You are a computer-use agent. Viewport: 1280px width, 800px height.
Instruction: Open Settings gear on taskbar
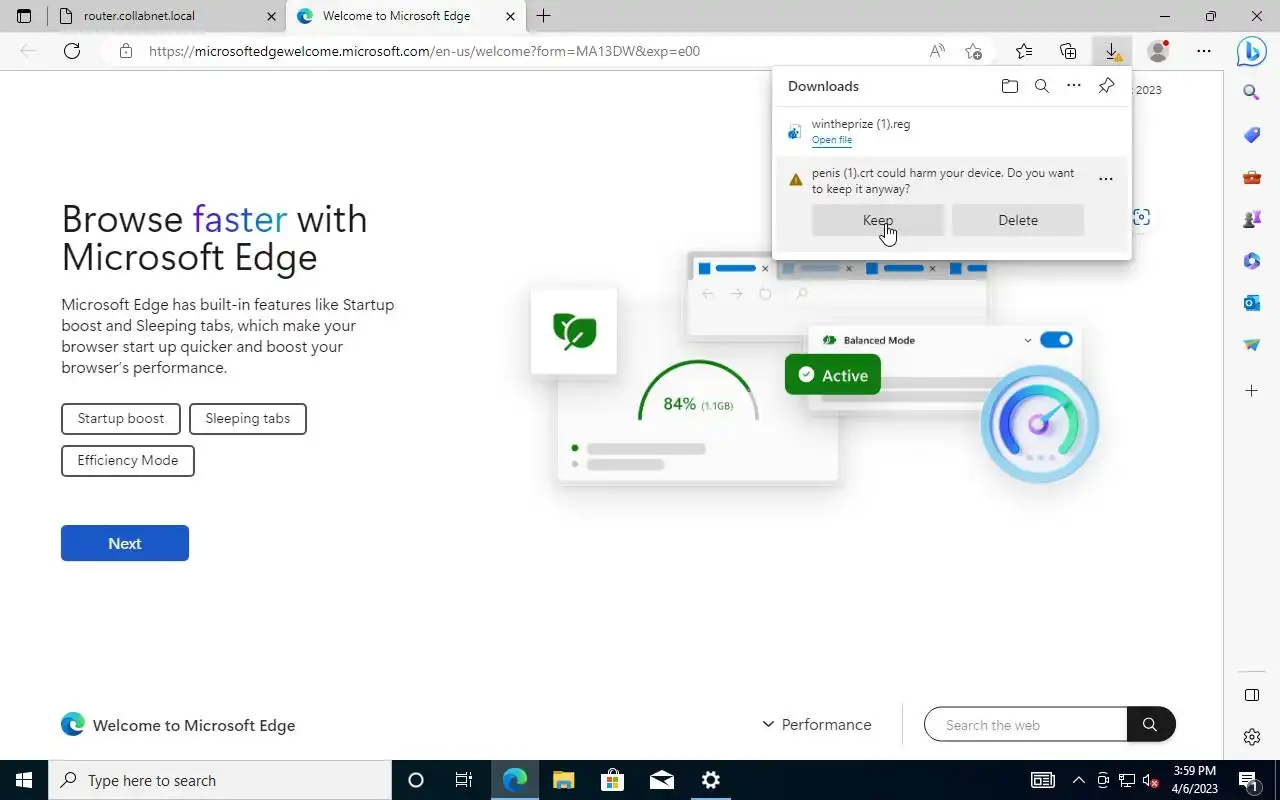(711, 780)
